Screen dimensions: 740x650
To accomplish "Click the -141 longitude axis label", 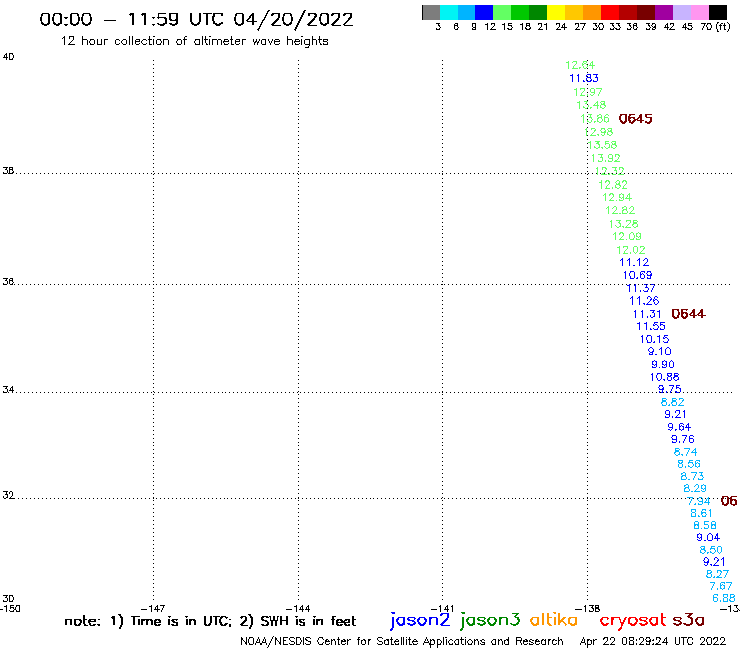I will [442, 609].
